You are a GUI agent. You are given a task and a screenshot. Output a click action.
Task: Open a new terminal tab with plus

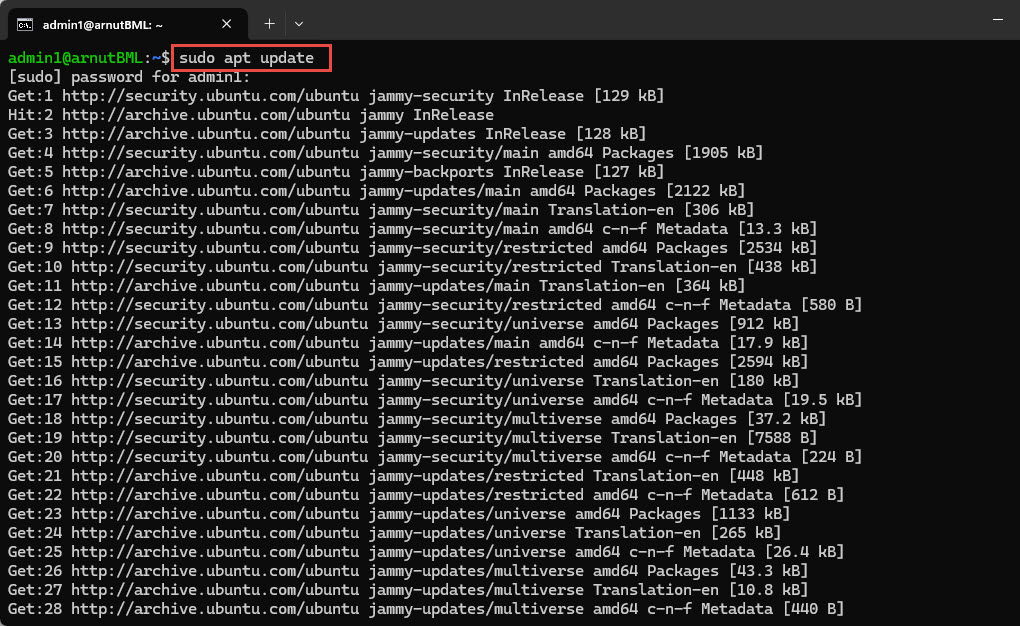click(x=269, y=24)
